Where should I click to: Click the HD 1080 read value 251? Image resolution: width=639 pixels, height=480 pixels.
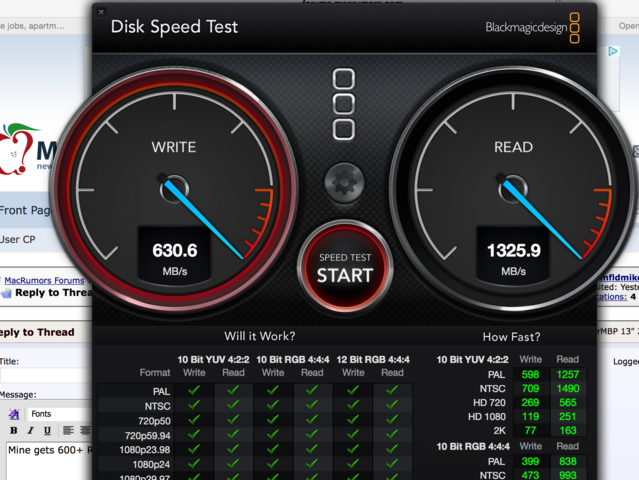pos(568,416)
